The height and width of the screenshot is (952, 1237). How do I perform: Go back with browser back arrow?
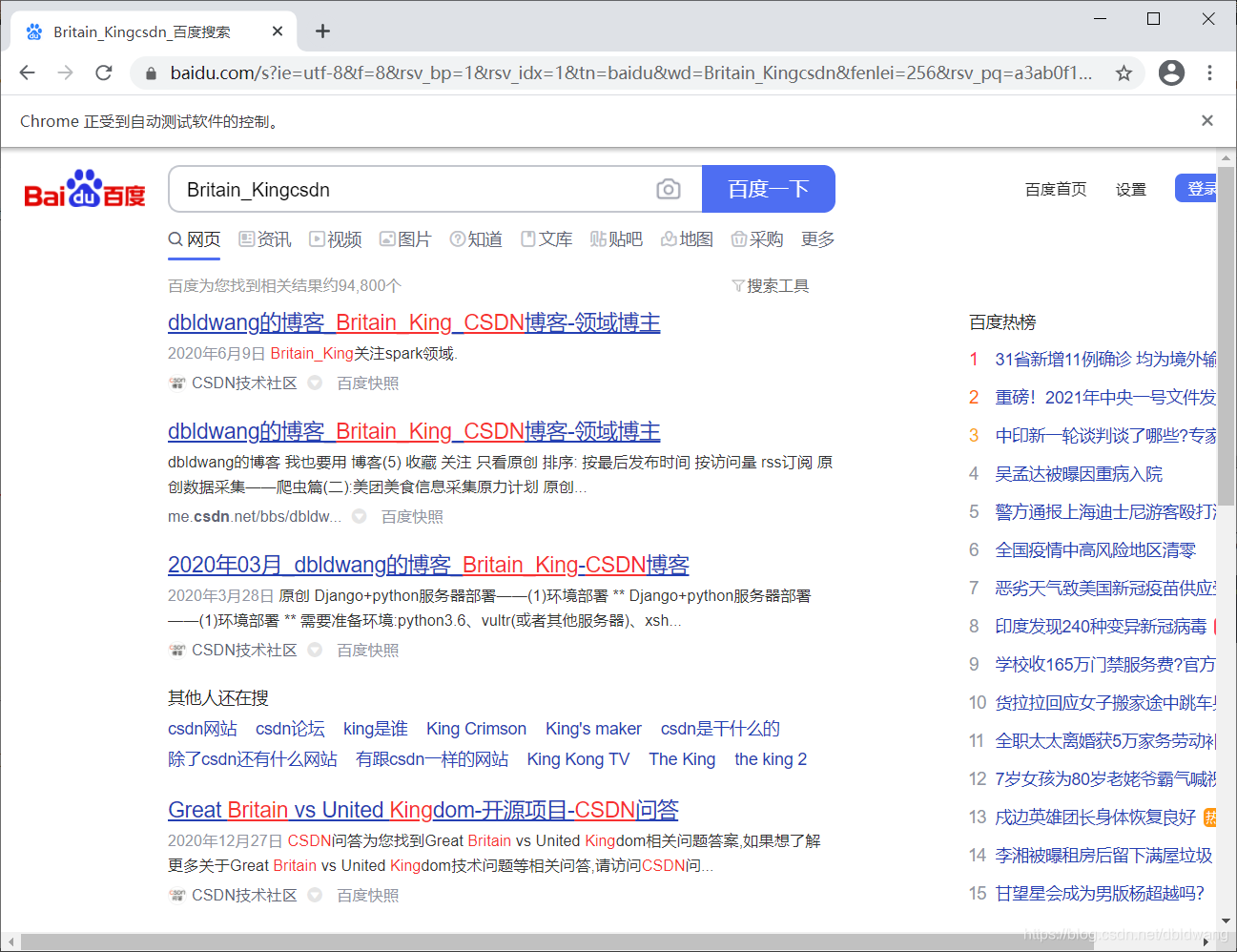(x=28, y=72)
